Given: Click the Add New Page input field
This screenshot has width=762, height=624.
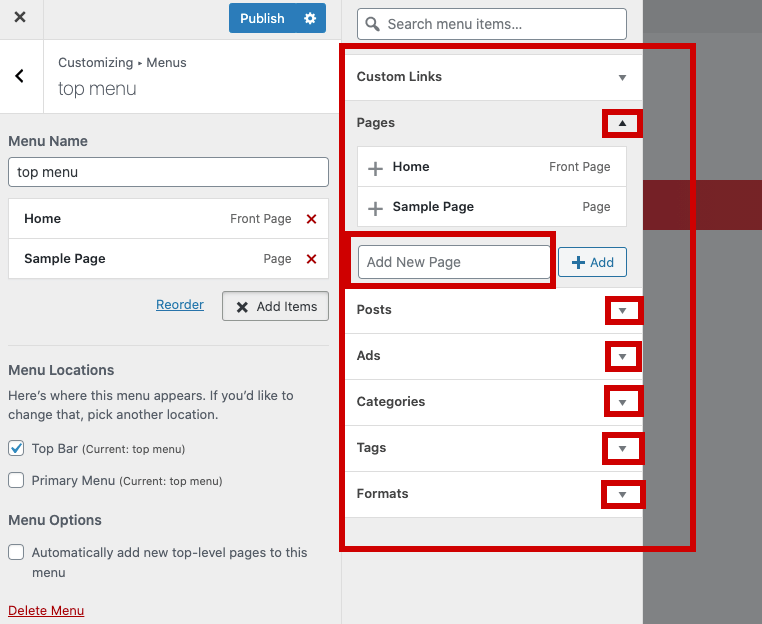Looking at the screenshot, I should 454,262.
